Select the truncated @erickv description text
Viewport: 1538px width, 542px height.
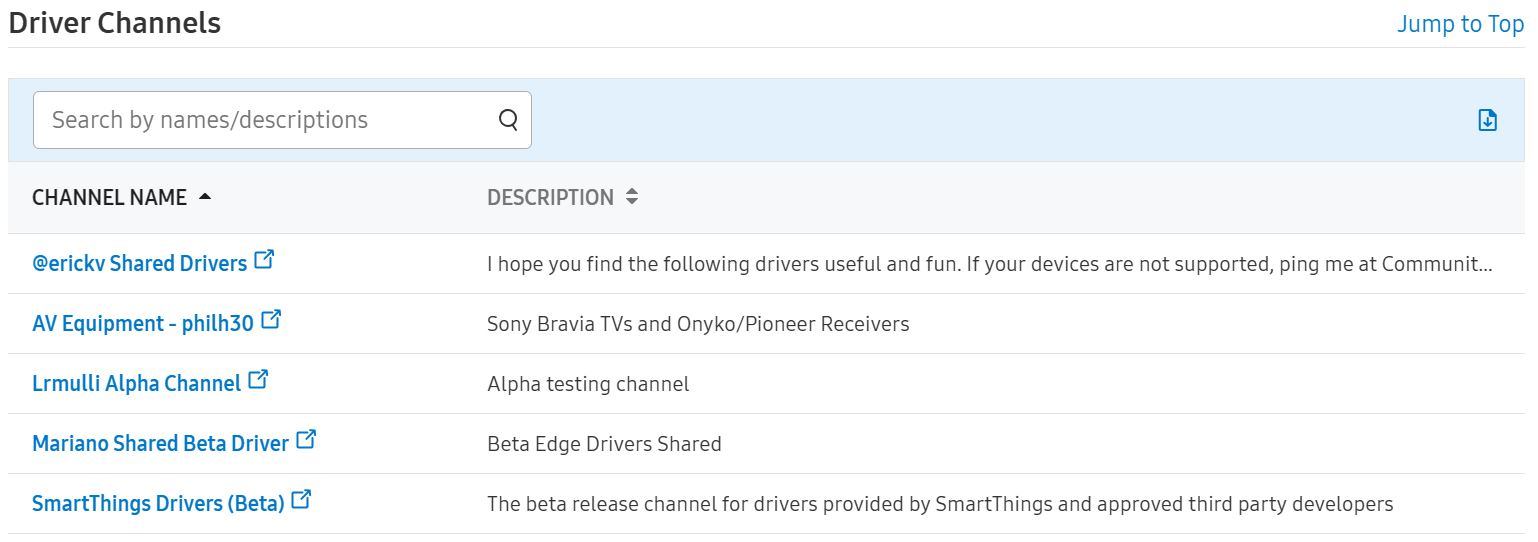[990, 264]
